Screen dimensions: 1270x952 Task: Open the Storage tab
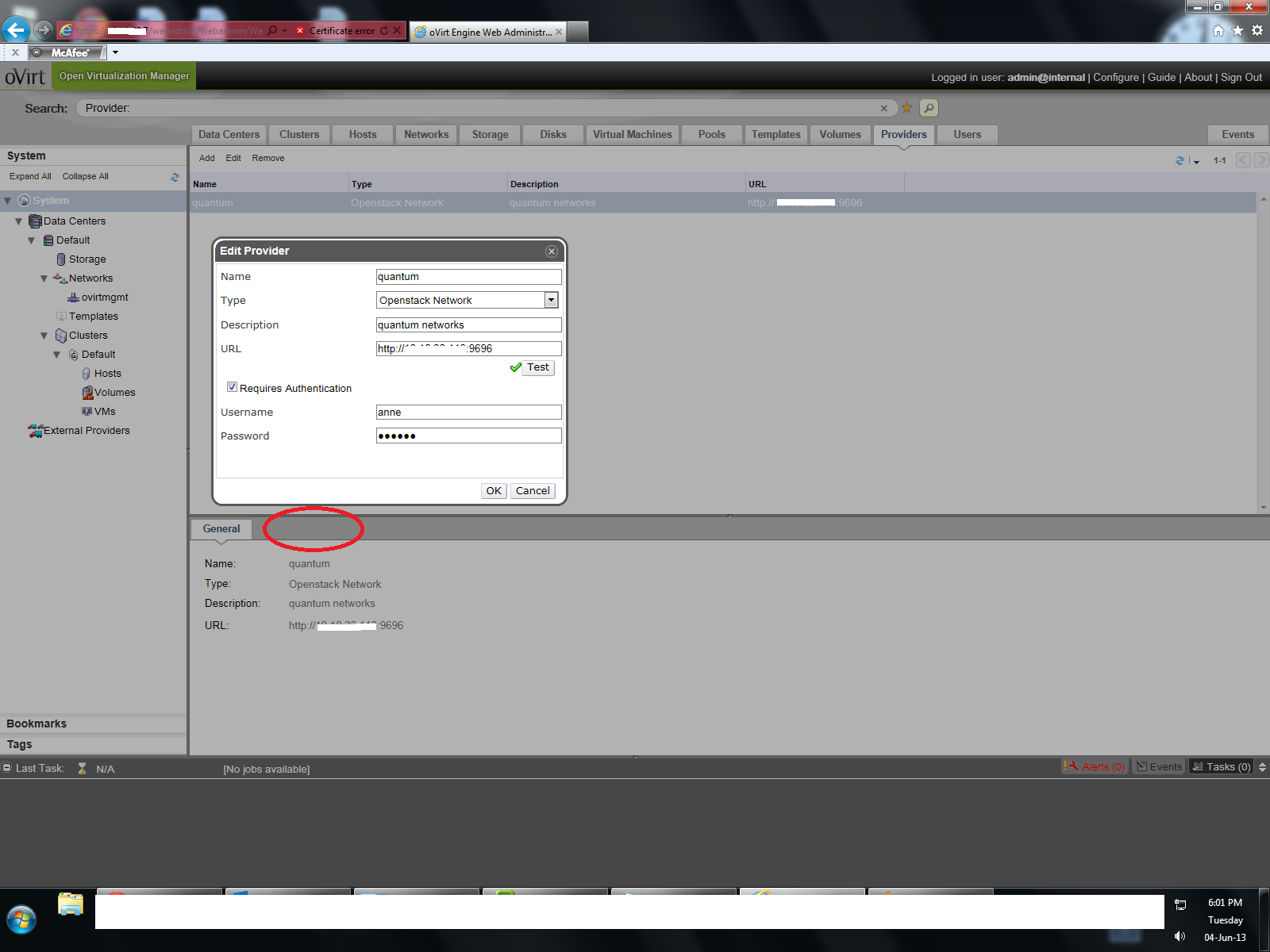(490, 135)
